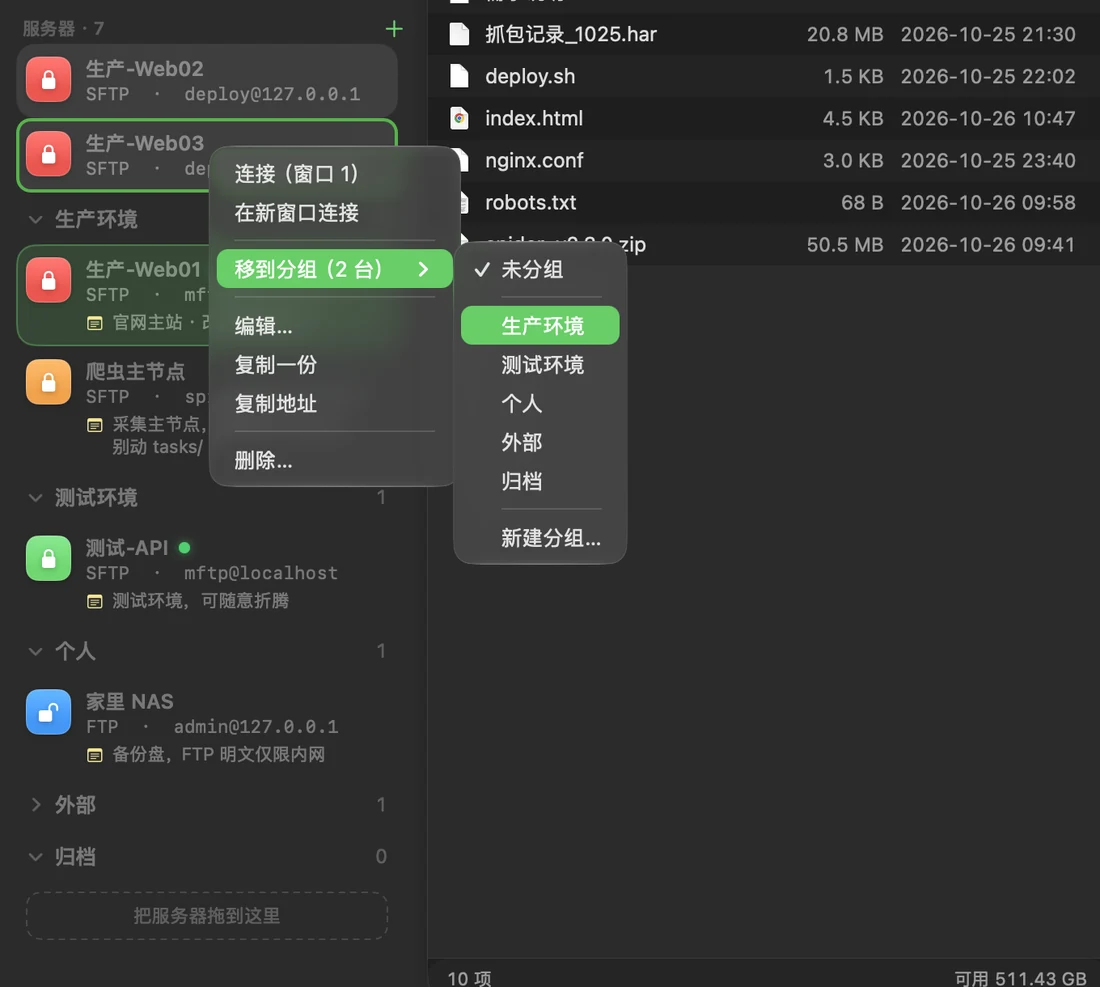Screen dimensions: 1100x987
Task: Click 家里 NAS blue unlocked icon
Action: point(48,712)
